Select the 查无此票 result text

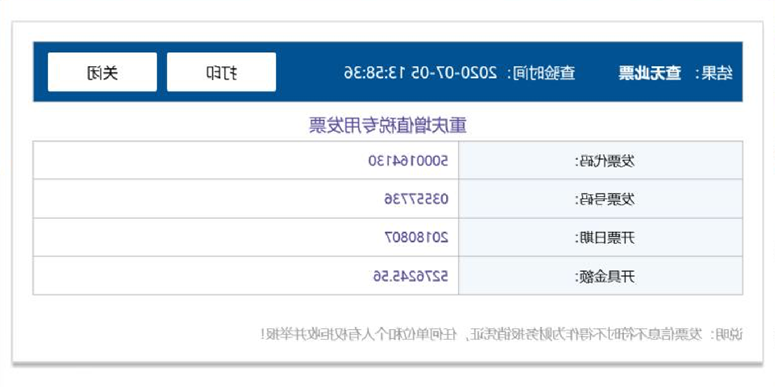[x=650, y=74]
